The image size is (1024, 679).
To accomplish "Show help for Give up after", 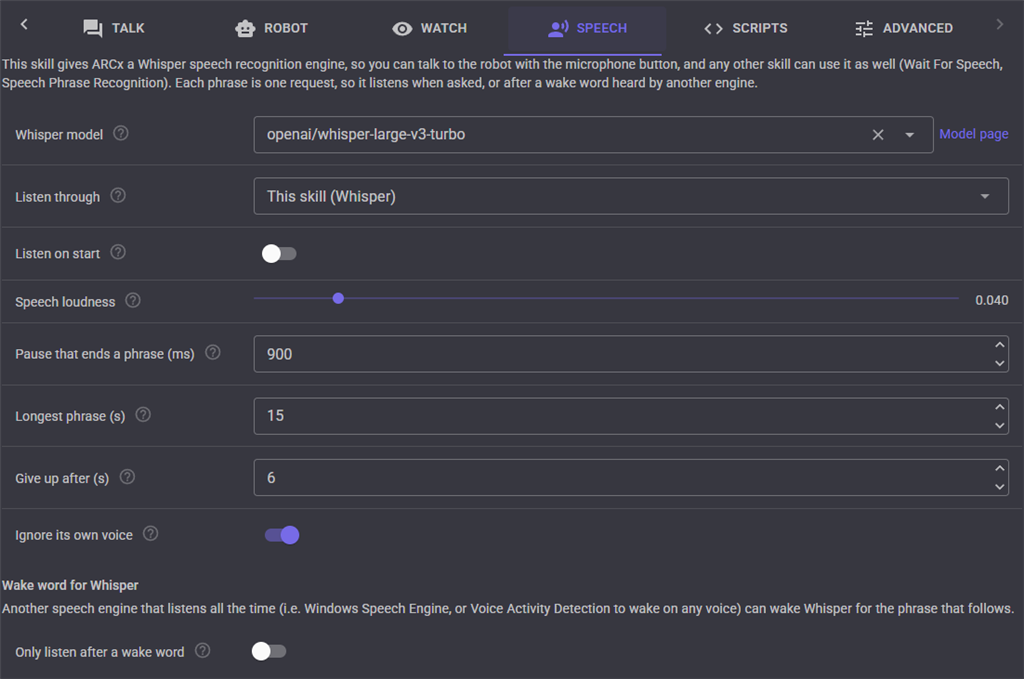I will (127, 477).
